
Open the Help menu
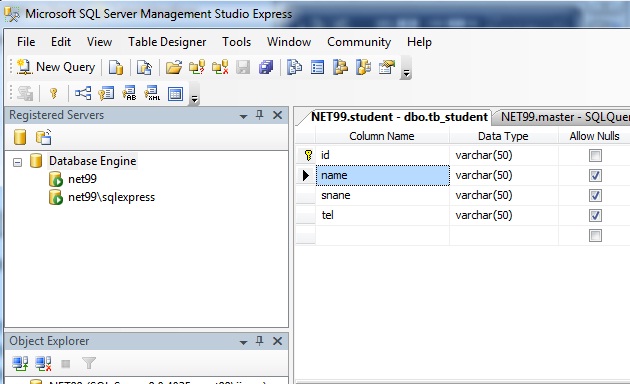419,42
